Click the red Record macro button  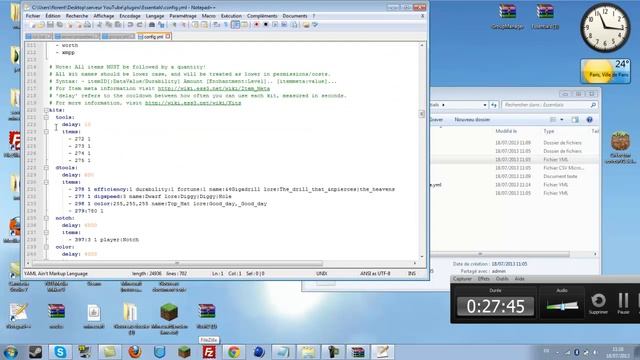coord(256,25)
